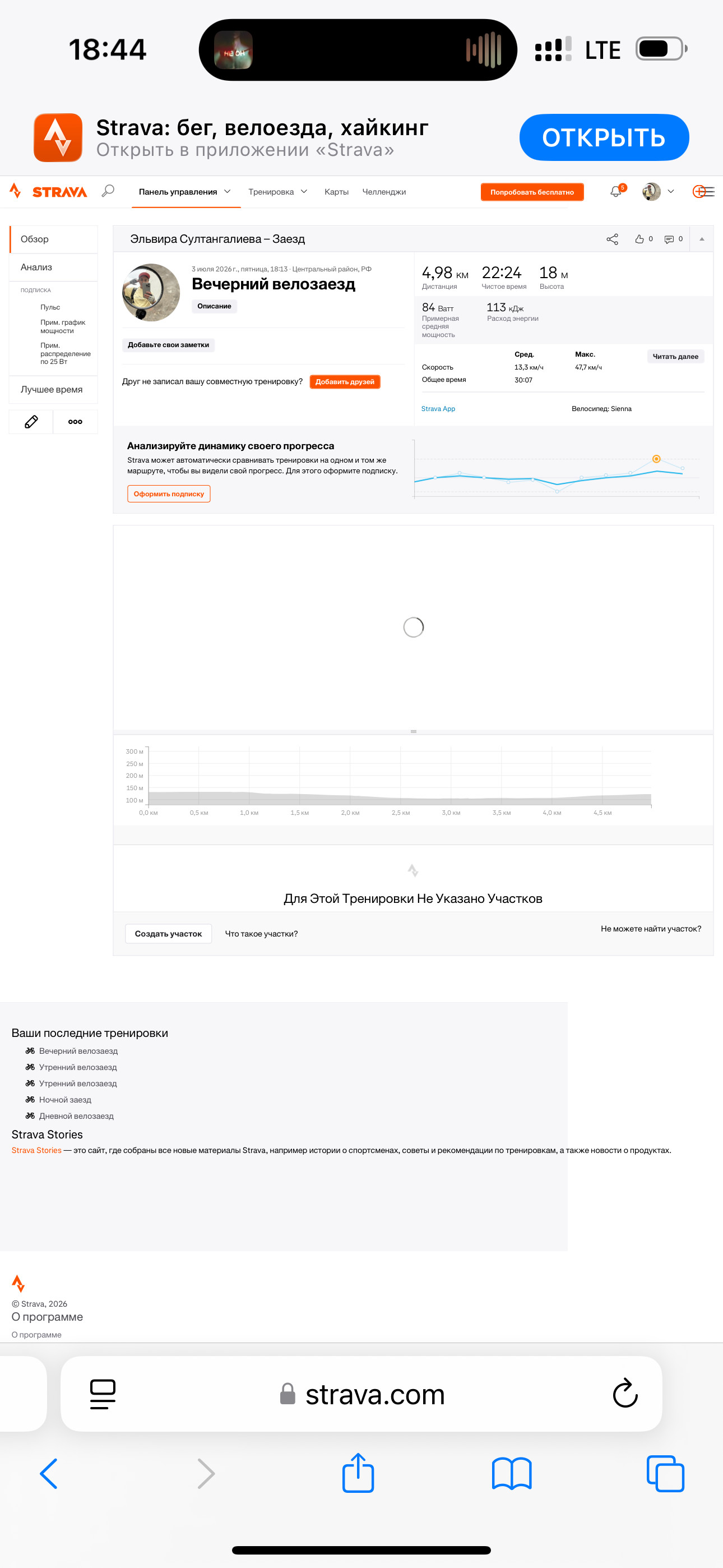The width and height of the screenshot is (723, 1568).
Task: Click the Добавить друзей button
Action: [x=345, y=382]
